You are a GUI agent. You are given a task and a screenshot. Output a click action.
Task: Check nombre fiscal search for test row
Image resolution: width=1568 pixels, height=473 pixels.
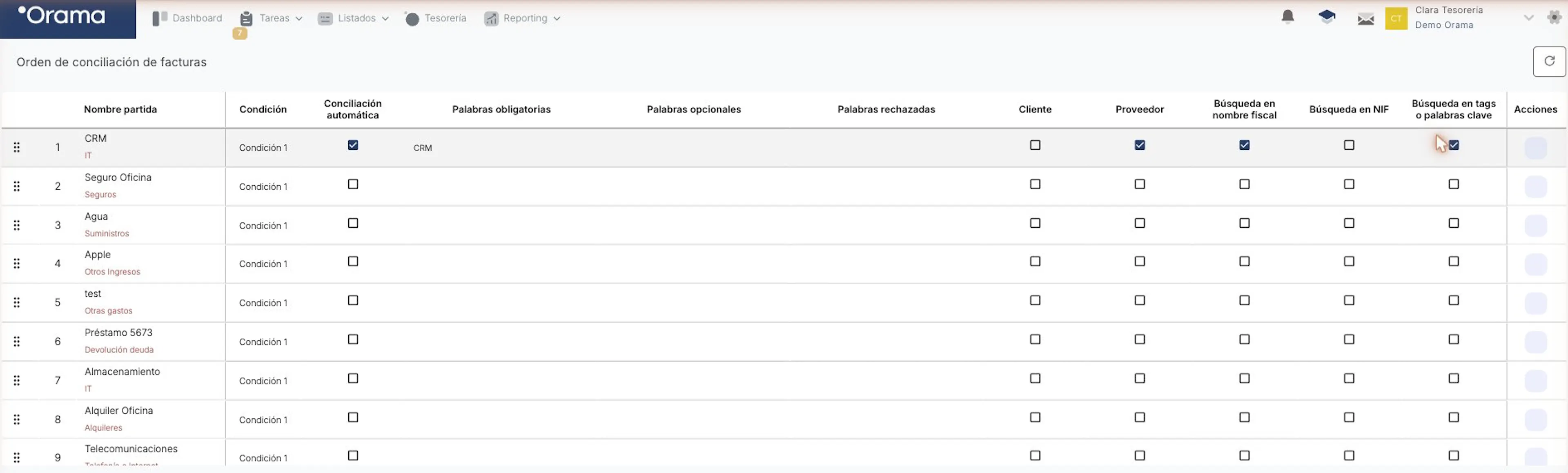coord(1244,300)
